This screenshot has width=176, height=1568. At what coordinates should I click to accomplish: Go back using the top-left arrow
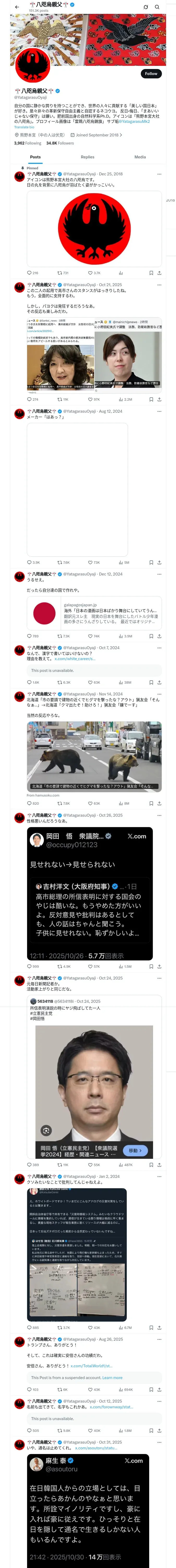[17, 7]
